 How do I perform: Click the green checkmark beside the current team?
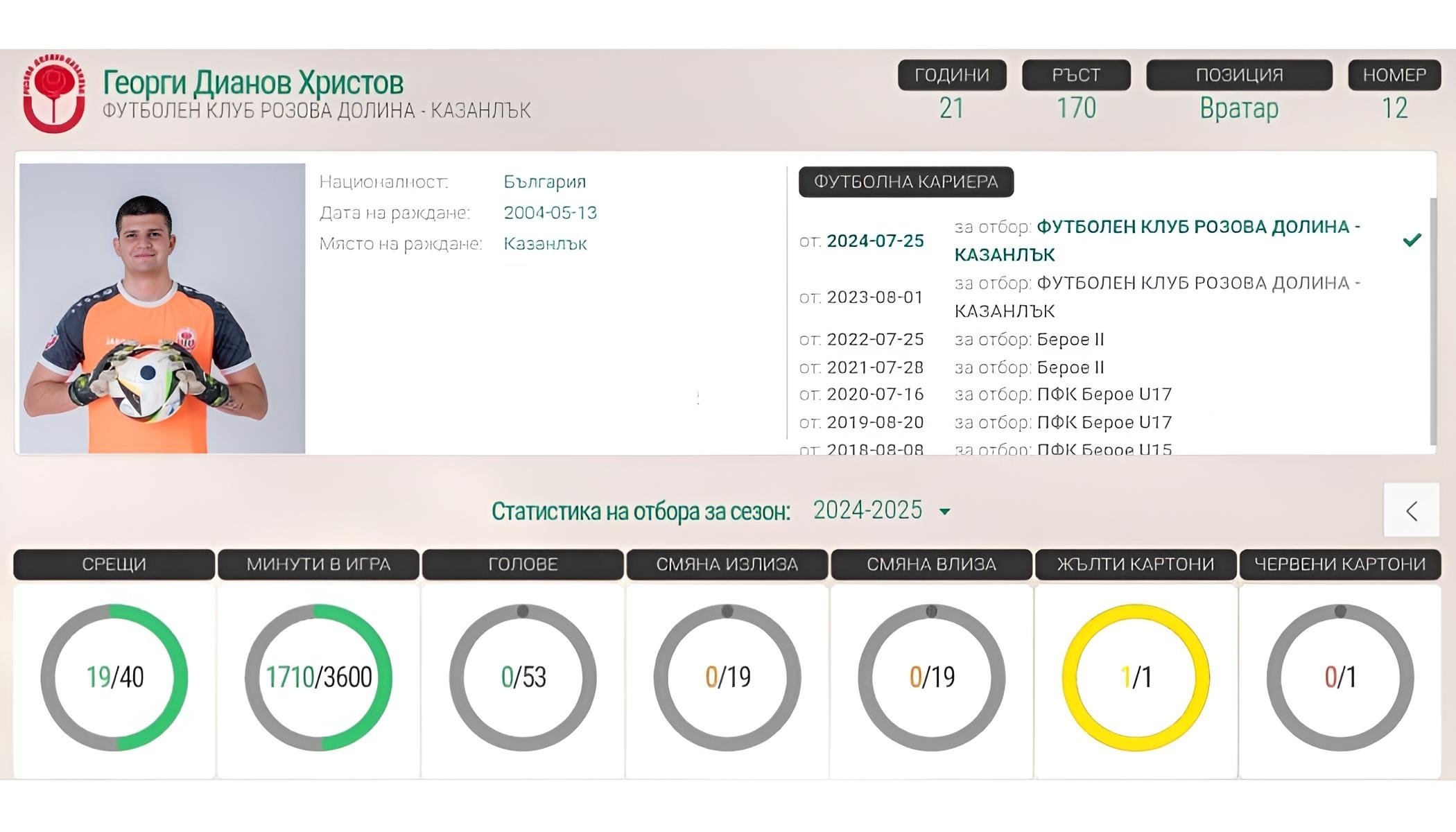point(1412,240)
